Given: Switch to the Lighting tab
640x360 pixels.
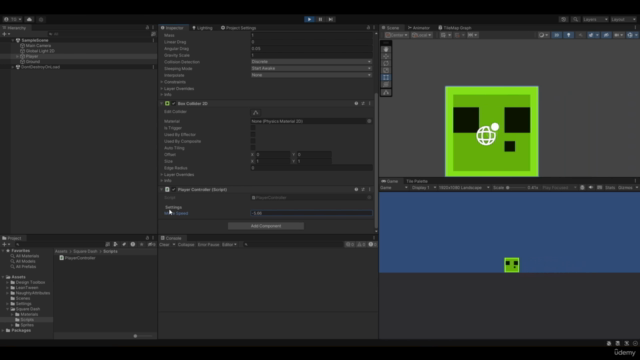Looking at the screenshot, I should point(202,28).
